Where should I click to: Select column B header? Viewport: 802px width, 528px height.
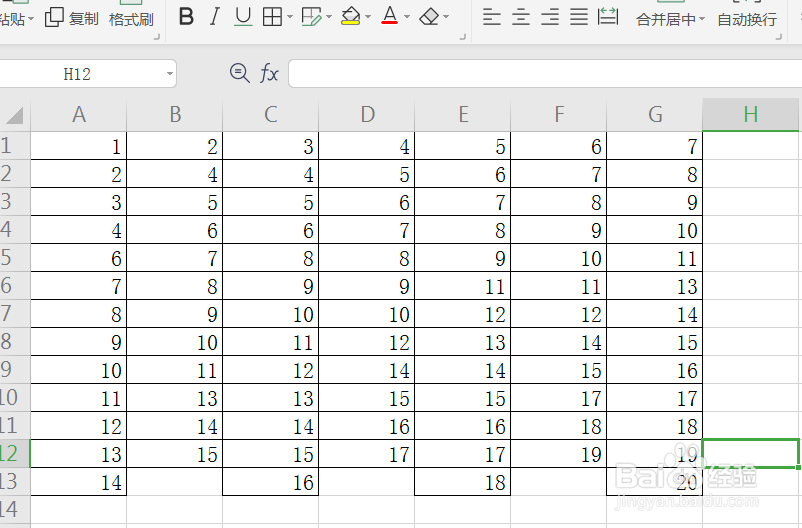tap(175, 115)
